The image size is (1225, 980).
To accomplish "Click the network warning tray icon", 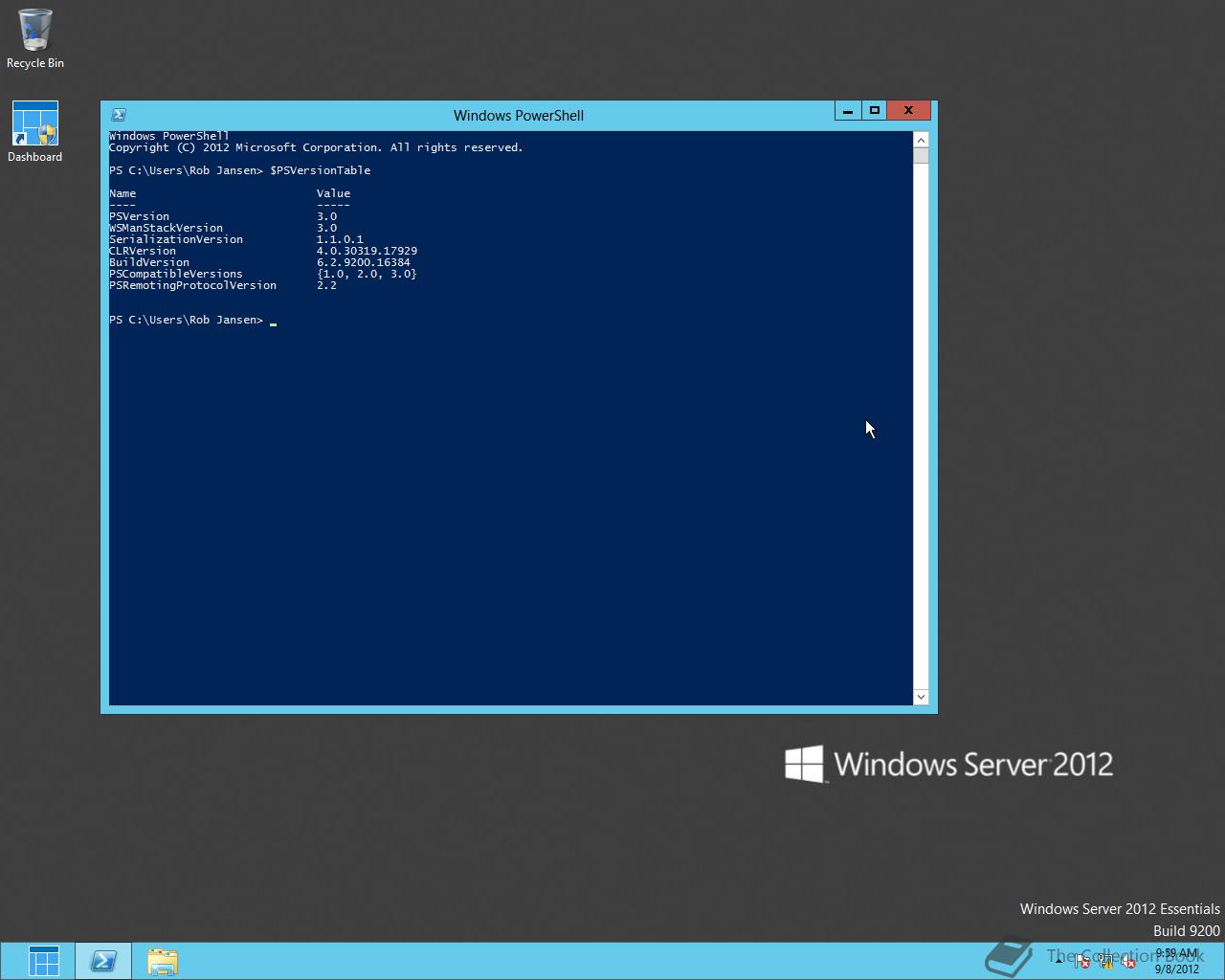I will pyautogui.click(x=1106, y=961).
